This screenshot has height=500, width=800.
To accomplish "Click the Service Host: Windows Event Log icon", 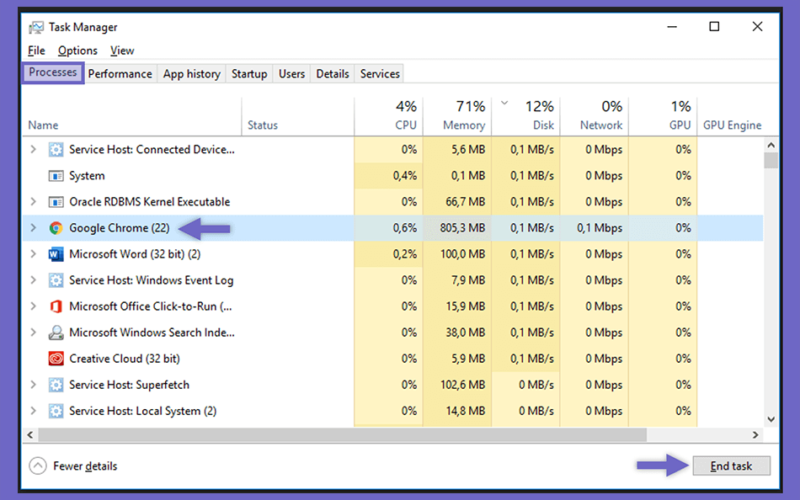I will tap(56, 280).
